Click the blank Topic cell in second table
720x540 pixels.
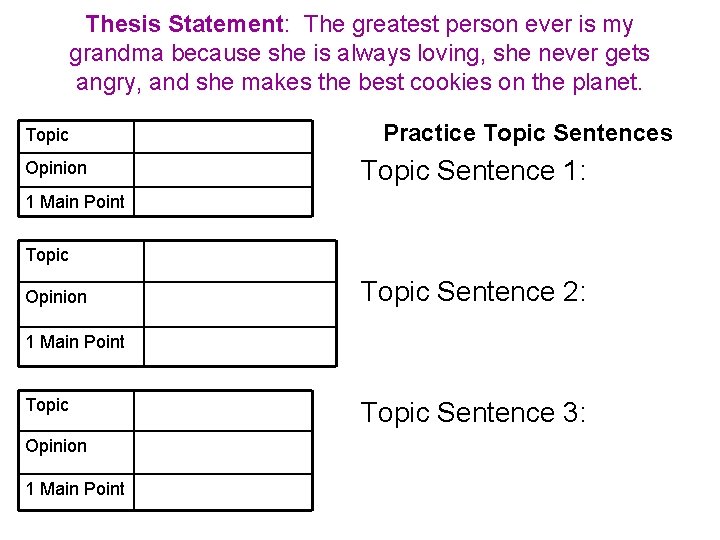click(240, 260)
